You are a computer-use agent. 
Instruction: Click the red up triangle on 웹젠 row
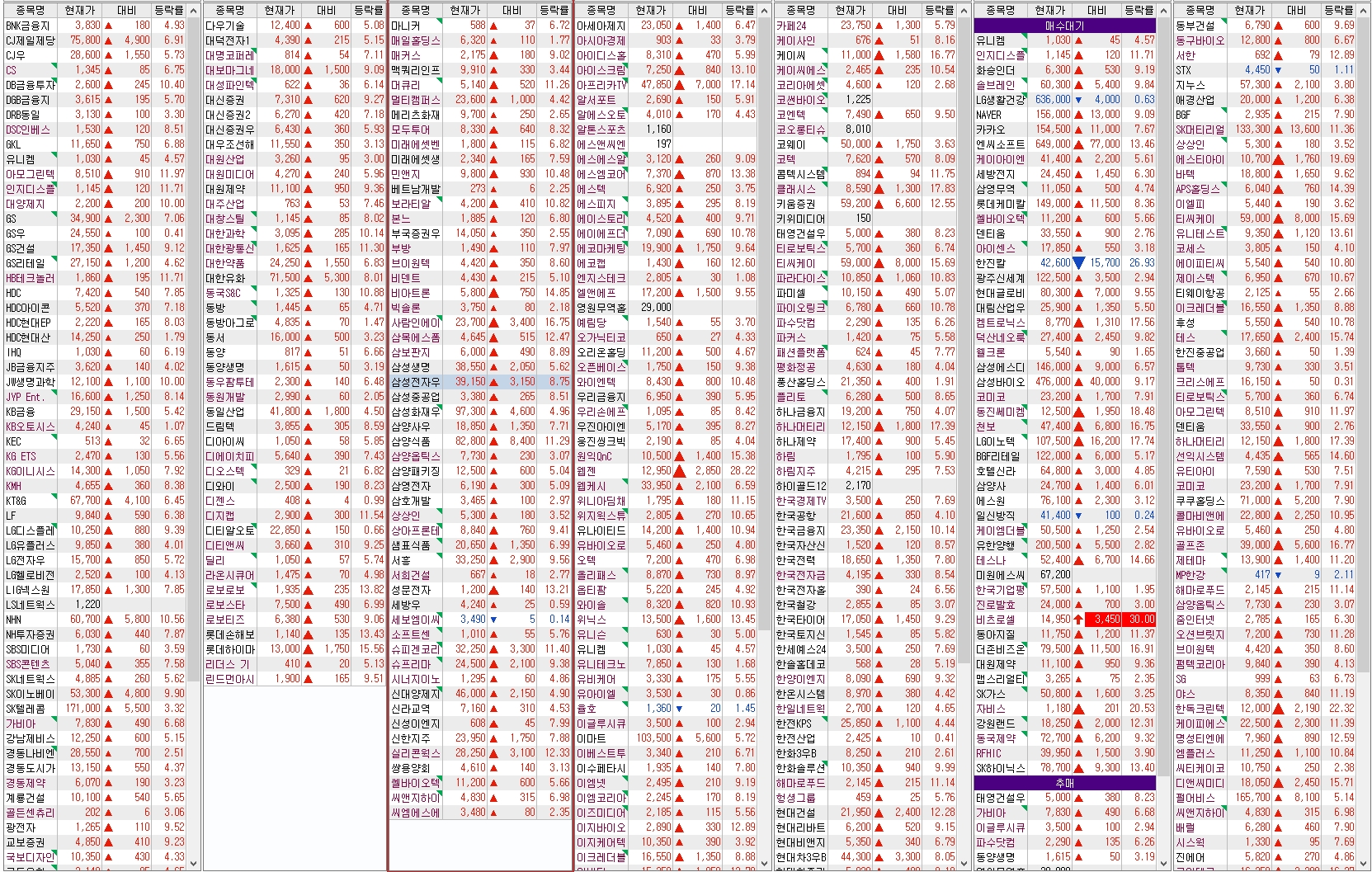pyautogui.click(x=679, y=471)
